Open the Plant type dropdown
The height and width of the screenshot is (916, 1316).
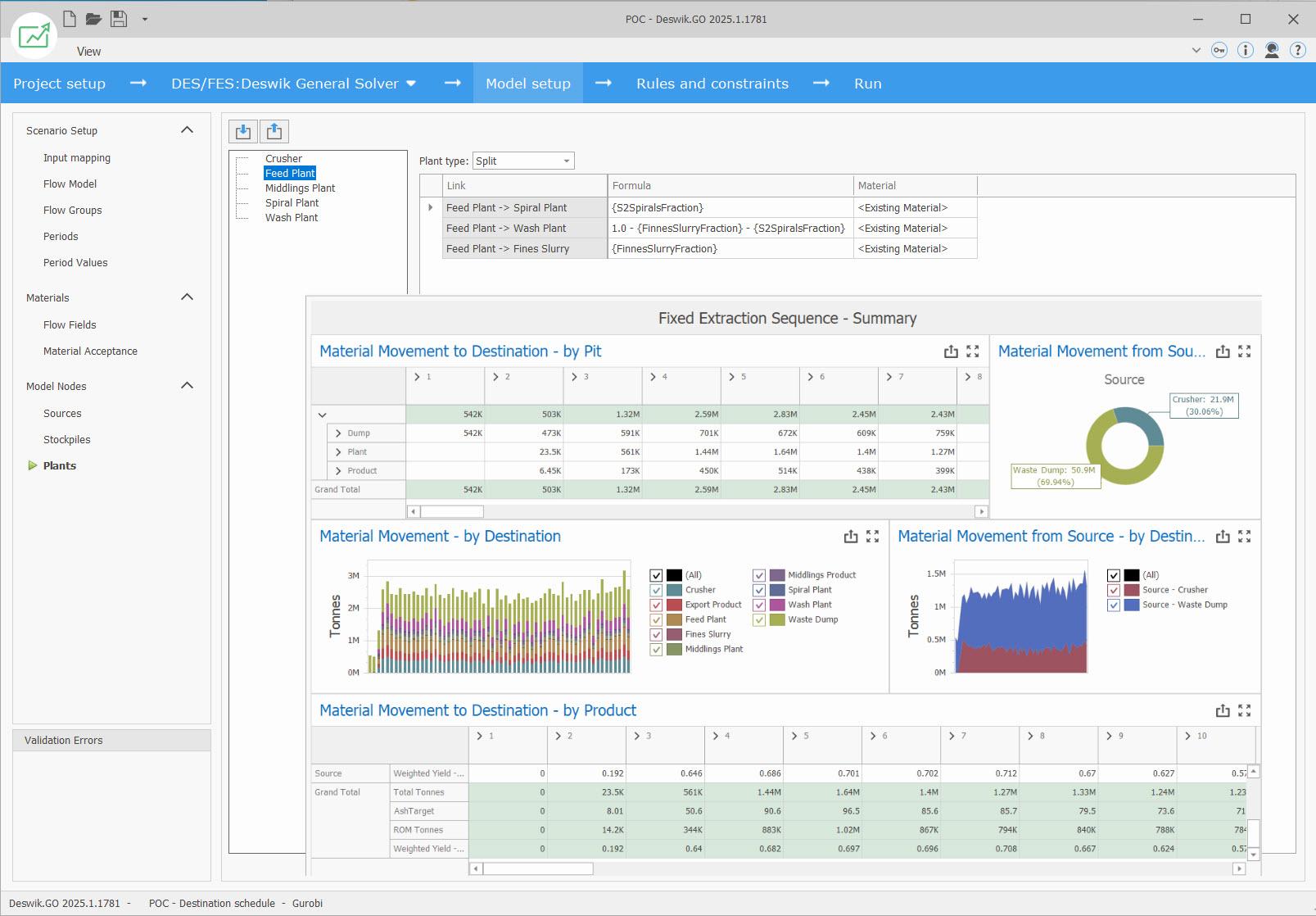[x=566, y=161]
